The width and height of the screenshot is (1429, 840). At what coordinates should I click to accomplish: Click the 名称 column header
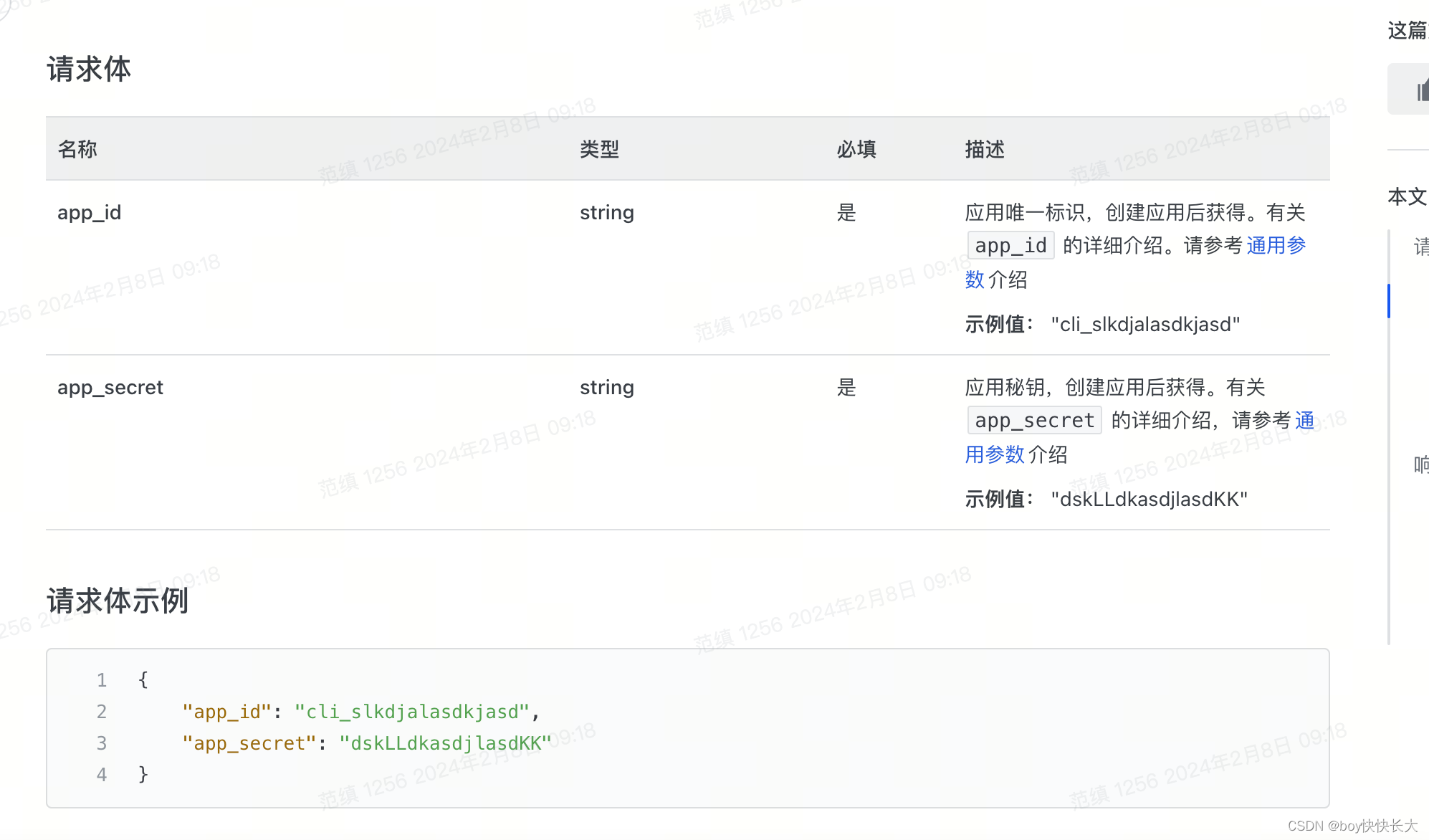pyautogui.click(x=77, y=149)
